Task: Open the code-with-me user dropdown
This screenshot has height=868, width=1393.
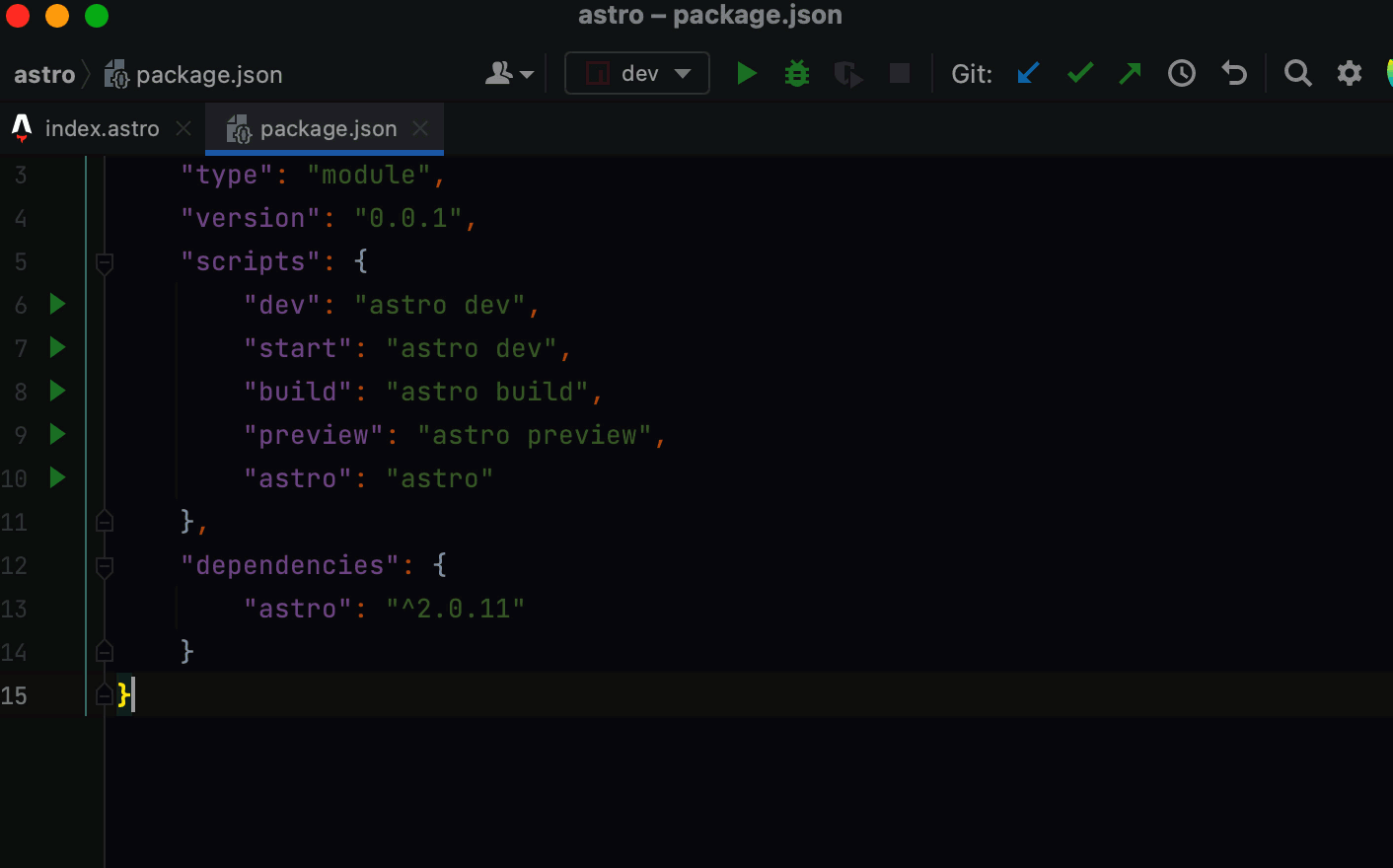Action: (509, 72)
